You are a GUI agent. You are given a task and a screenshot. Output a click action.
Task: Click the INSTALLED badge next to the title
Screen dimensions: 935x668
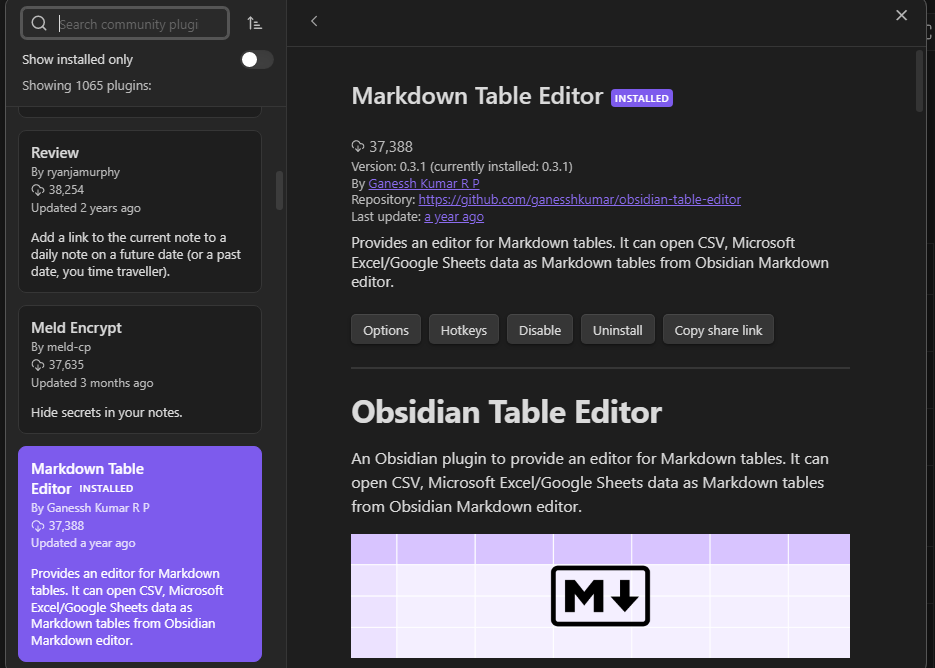pos(641,97)
